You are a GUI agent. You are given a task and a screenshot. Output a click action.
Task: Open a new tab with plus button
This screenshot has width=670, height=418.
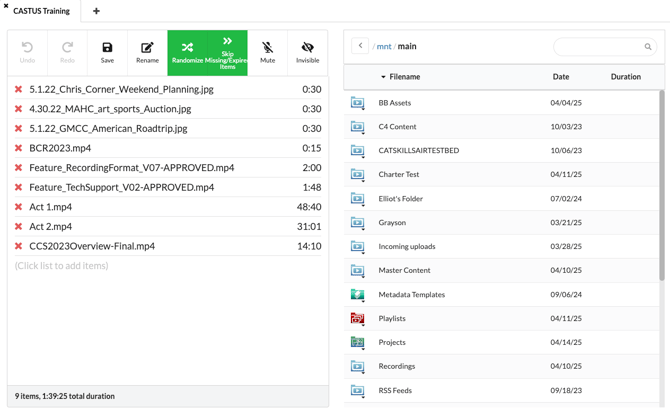pos(96,11)
